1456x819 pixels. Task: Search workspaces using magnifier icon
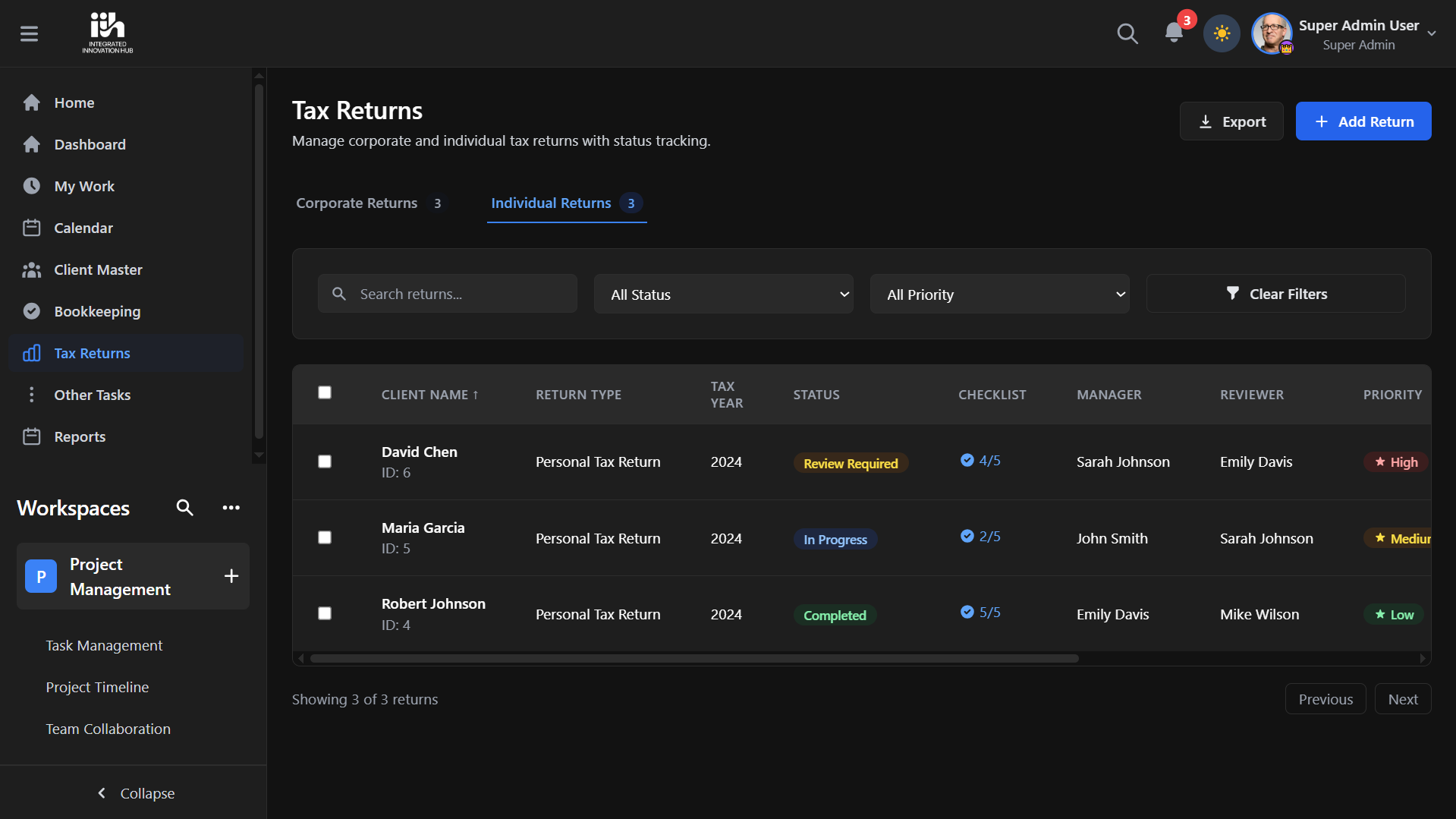[184, 508]
